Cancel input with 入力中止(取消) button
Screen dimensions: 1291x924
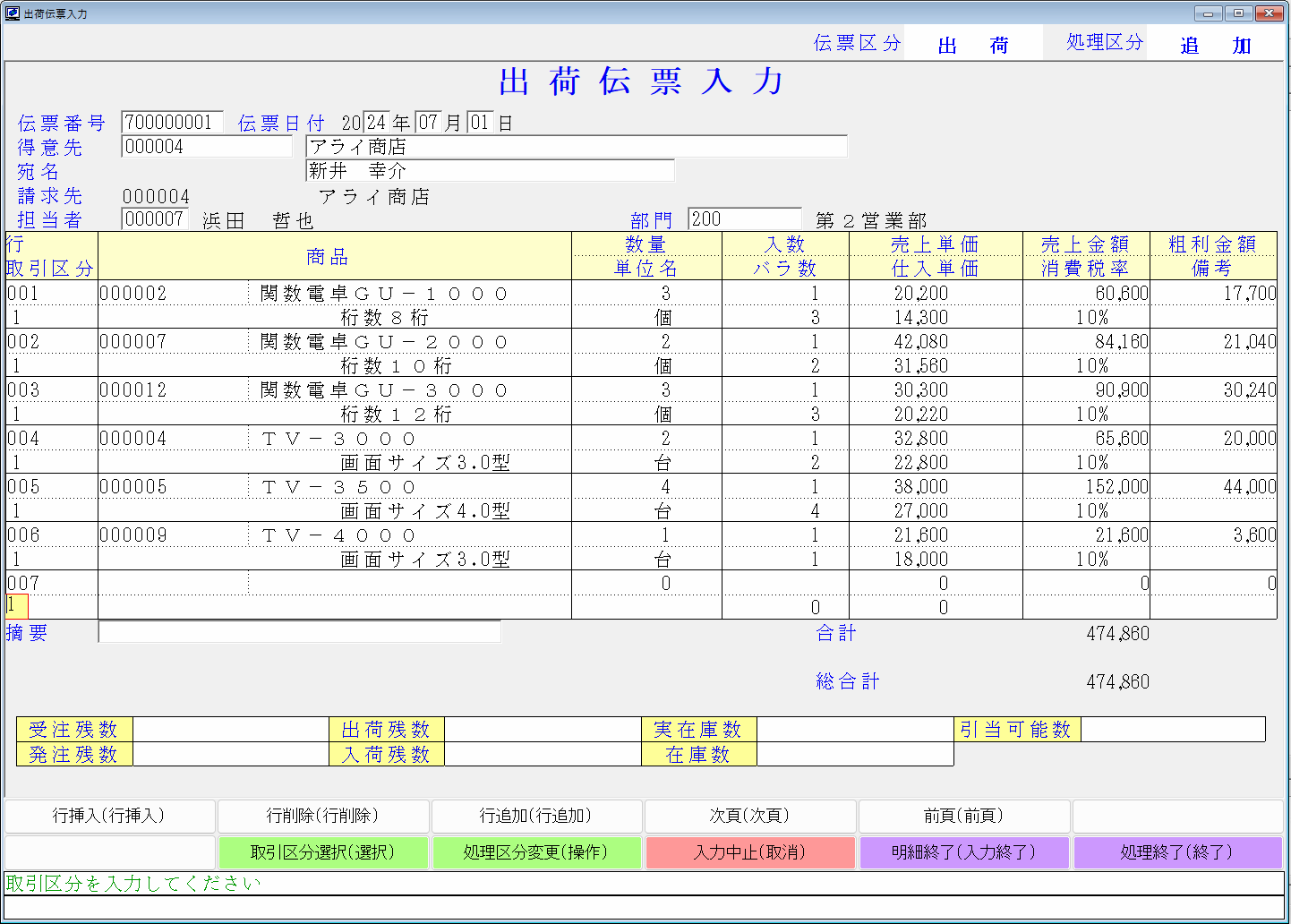point(750,852)
